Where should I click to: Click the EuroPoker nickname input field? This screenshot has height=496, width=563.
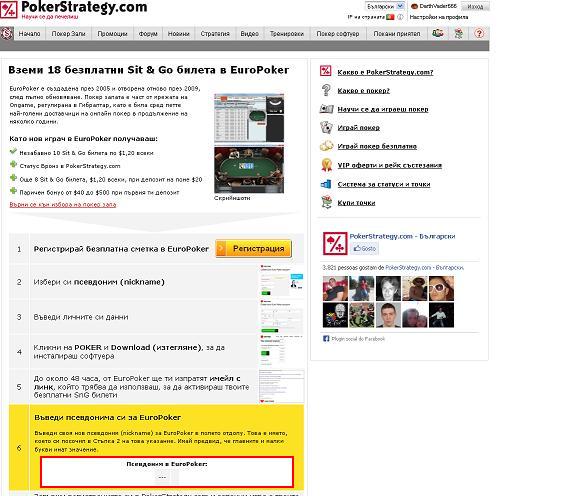click(167, 477)
